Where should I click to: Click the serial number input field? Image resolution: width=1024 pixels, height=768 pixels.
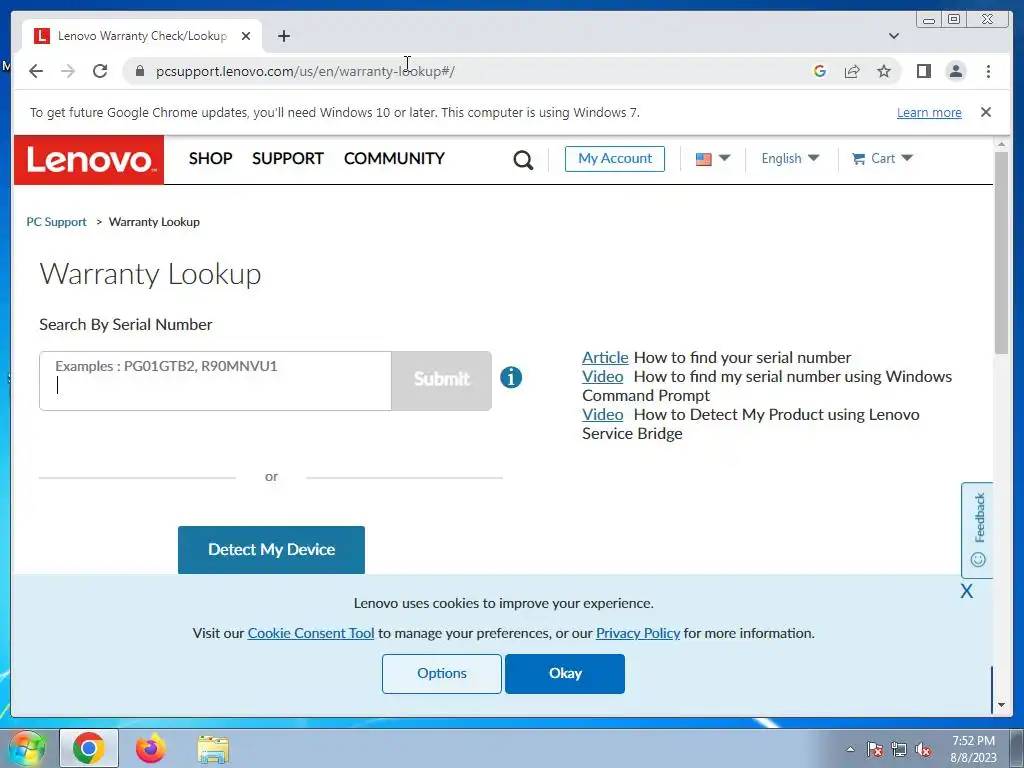216,381
